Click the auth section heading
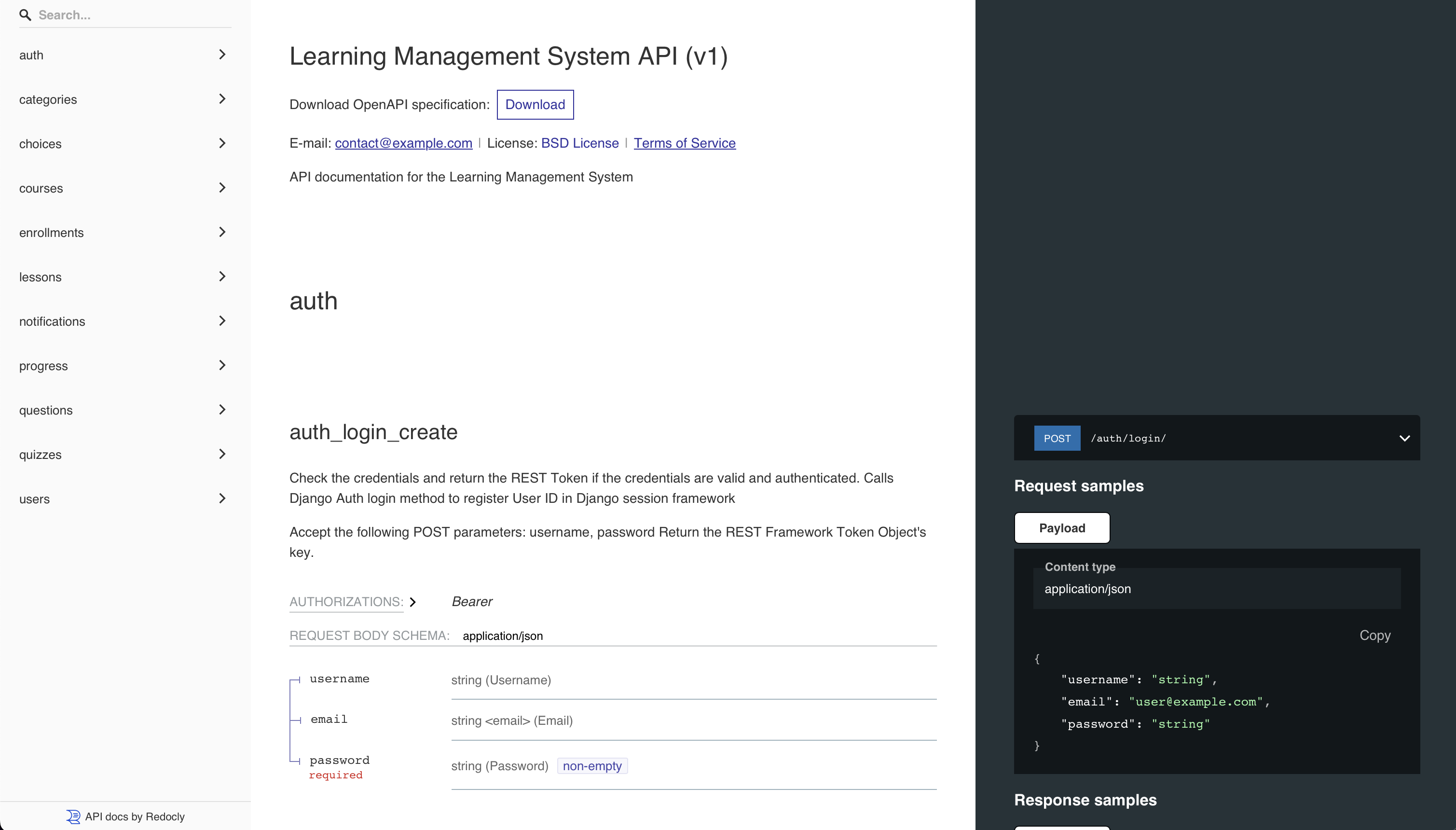The height and width of the screenshot is (830, 1456). point(314,301)
